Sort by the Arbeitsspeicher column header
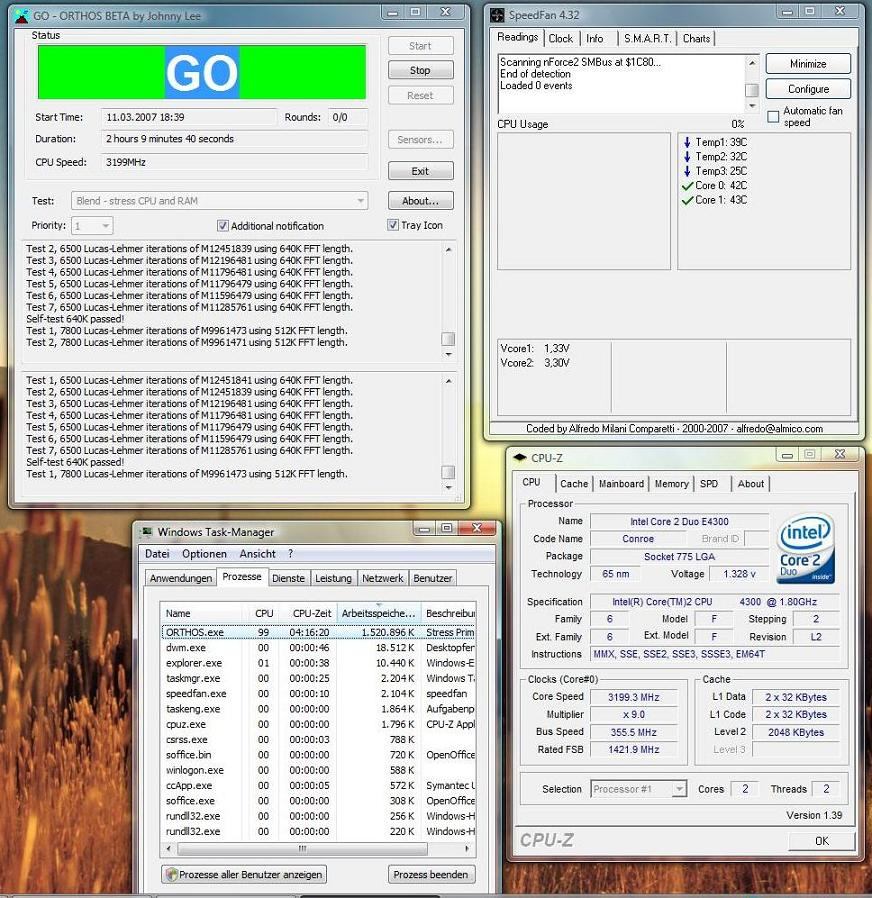The width and height of the screenshot is (872, 898). 379,613
